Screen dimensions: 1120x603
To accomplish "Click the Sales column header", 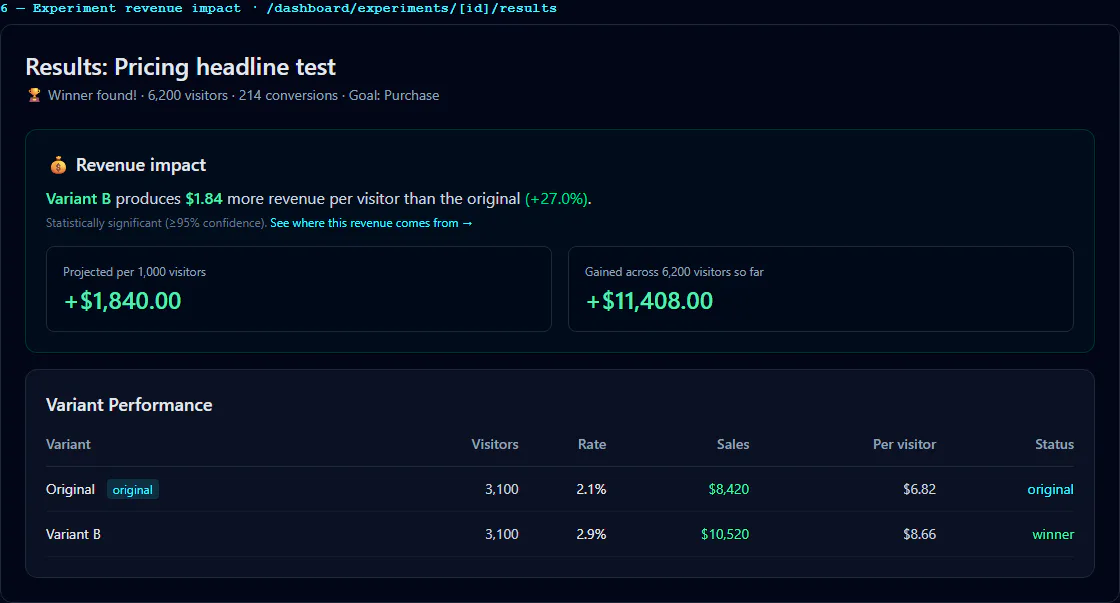I will coord(733,444).
